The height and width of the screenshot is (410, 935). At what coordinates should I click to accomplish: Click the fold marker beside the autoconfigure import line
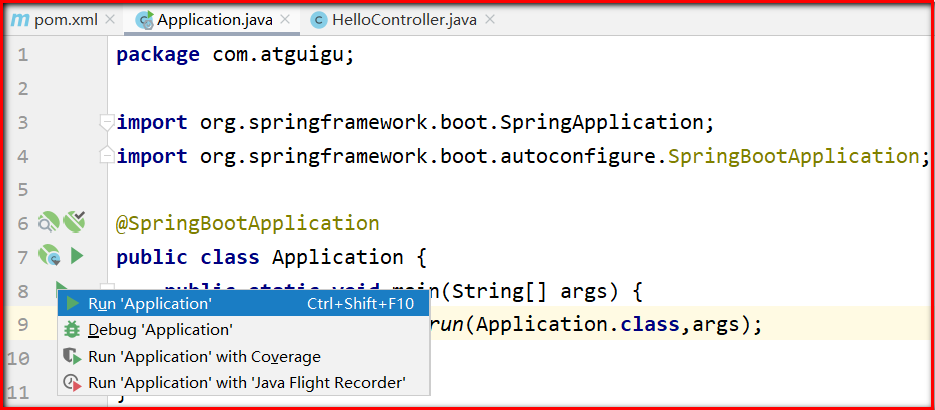pyautogui.click(x=107, y=154)
